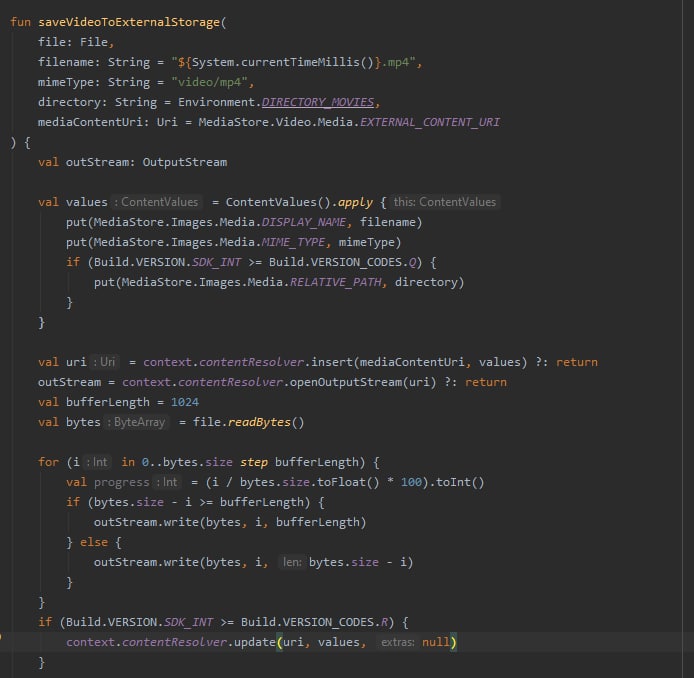Click the 'apply' function call
Image resolution: width=694 pixels, height=678 pixels.
355,202
